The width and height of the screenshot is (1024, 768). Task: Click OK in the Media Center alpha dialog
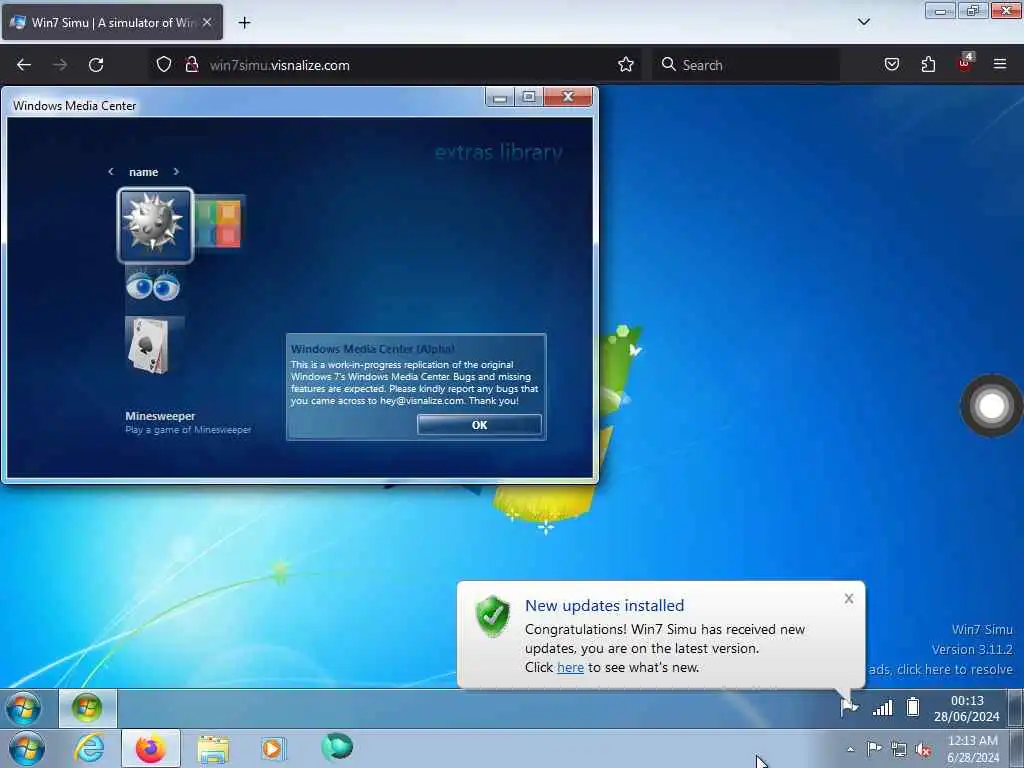[x=479, y=424]
